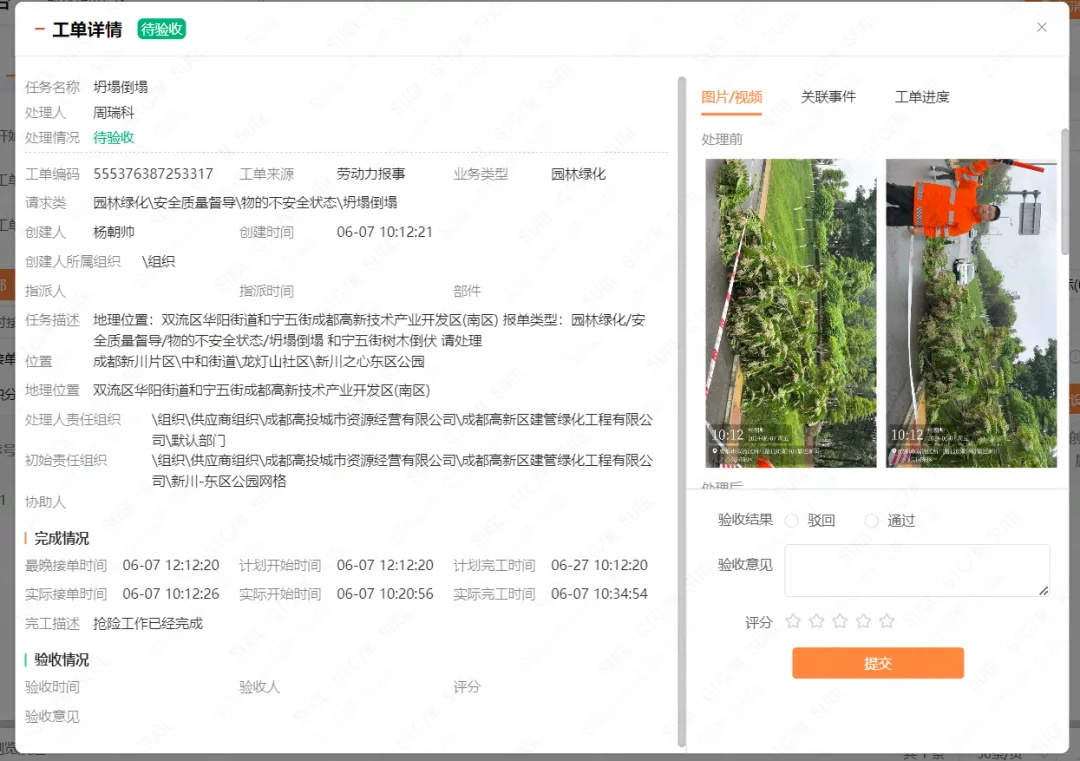Open the 处理前 photo with orange-vest worker
The width and height of the screenshot is (1080, 761).
tap(971, 312)
